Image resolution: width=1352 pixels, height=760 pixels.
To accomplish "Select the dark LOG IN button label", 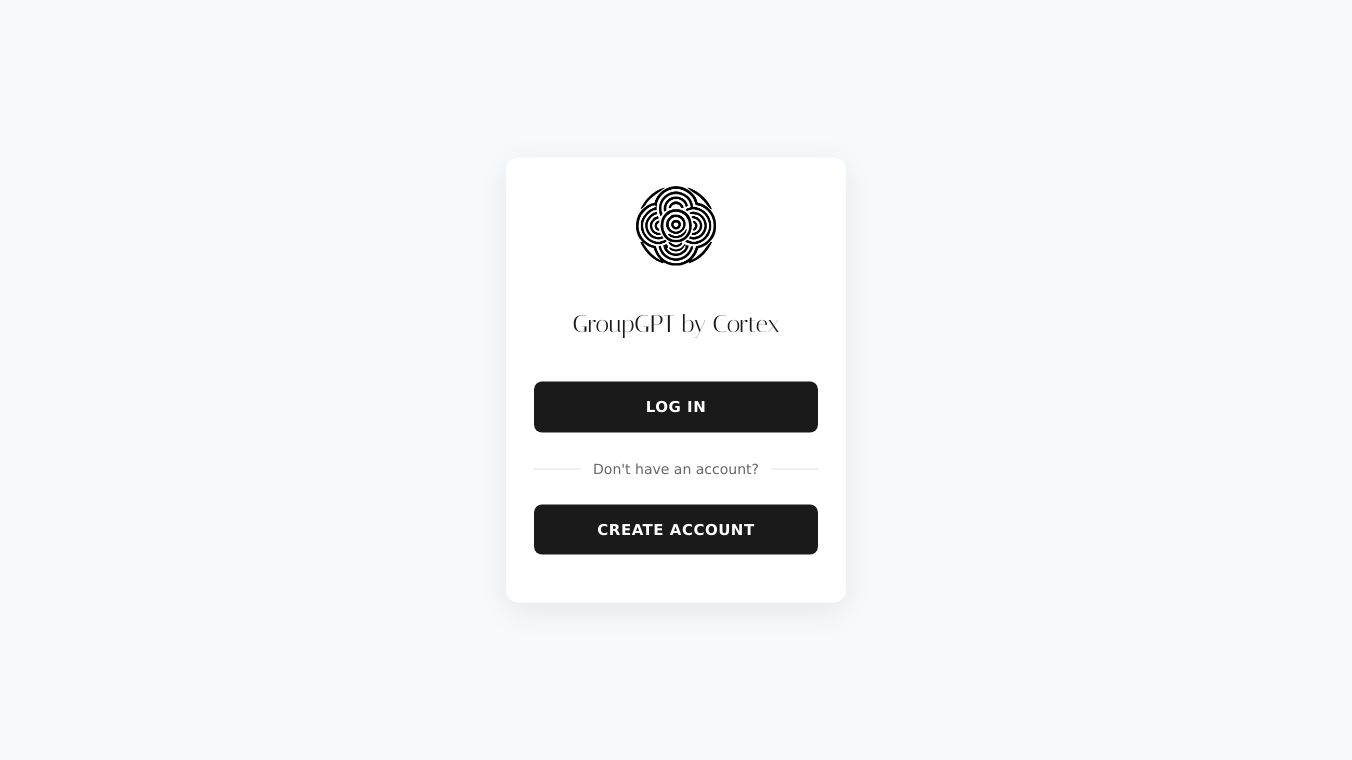I will [676, 407].
